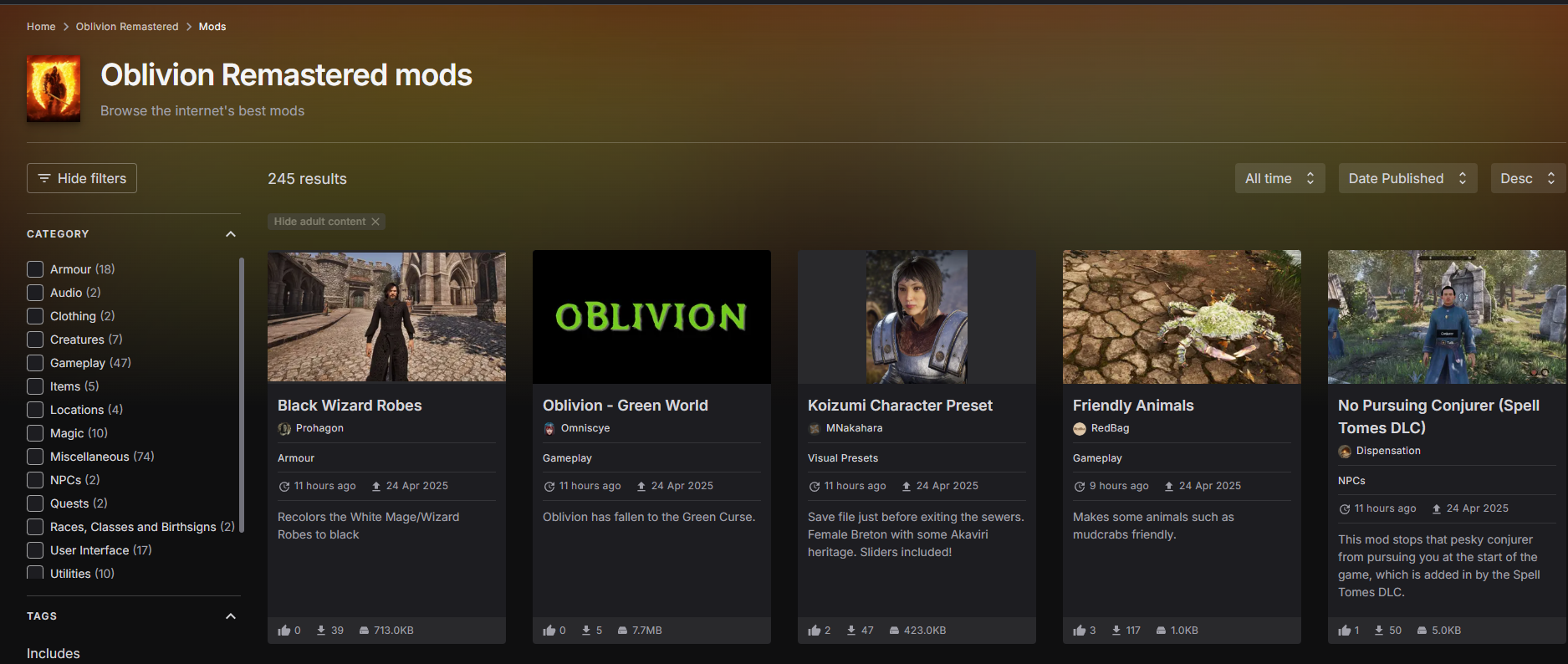The width and height of the screenshot is (1568, 664).
Task: Check the Locations category checkbox
Action: 35,410
